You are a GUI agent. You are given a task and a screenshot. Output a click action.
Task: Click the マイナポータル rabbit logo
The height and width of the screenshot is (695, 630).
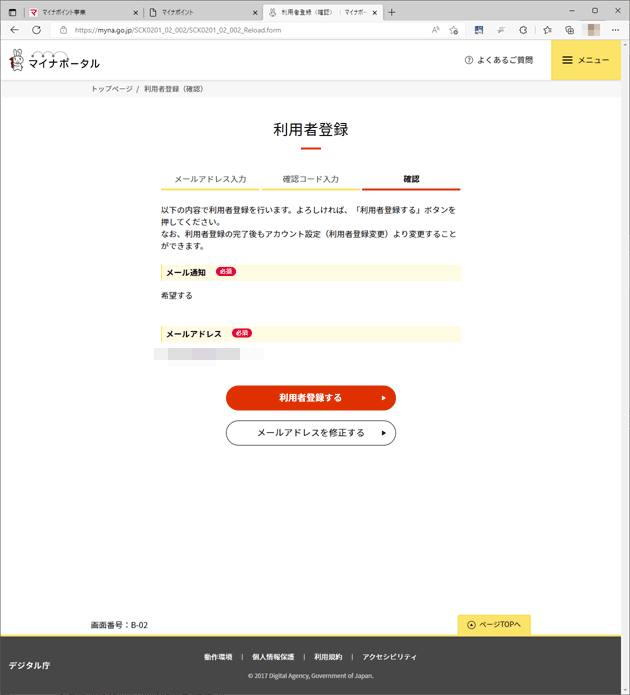point(55,60)
